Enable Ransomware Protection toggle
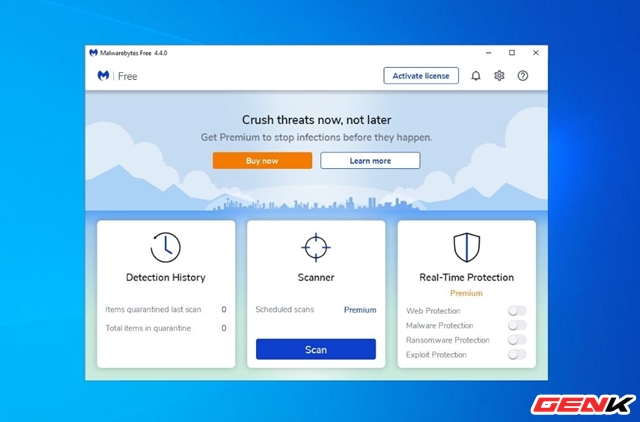 [x=516, y=340]
